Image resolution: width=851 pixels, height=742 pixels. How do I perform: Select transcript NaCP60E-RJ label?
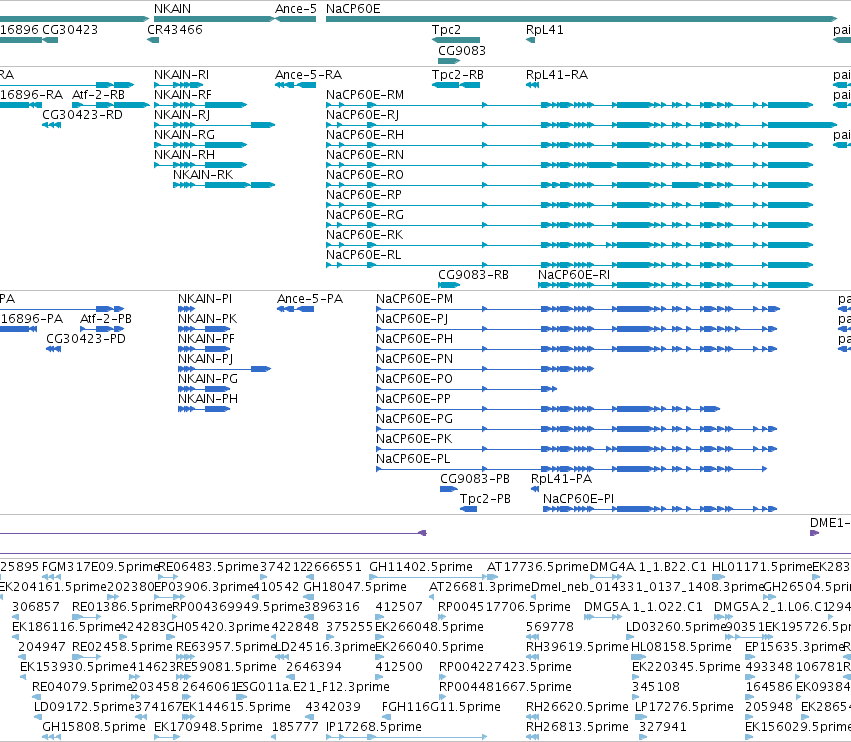[363, 115]
